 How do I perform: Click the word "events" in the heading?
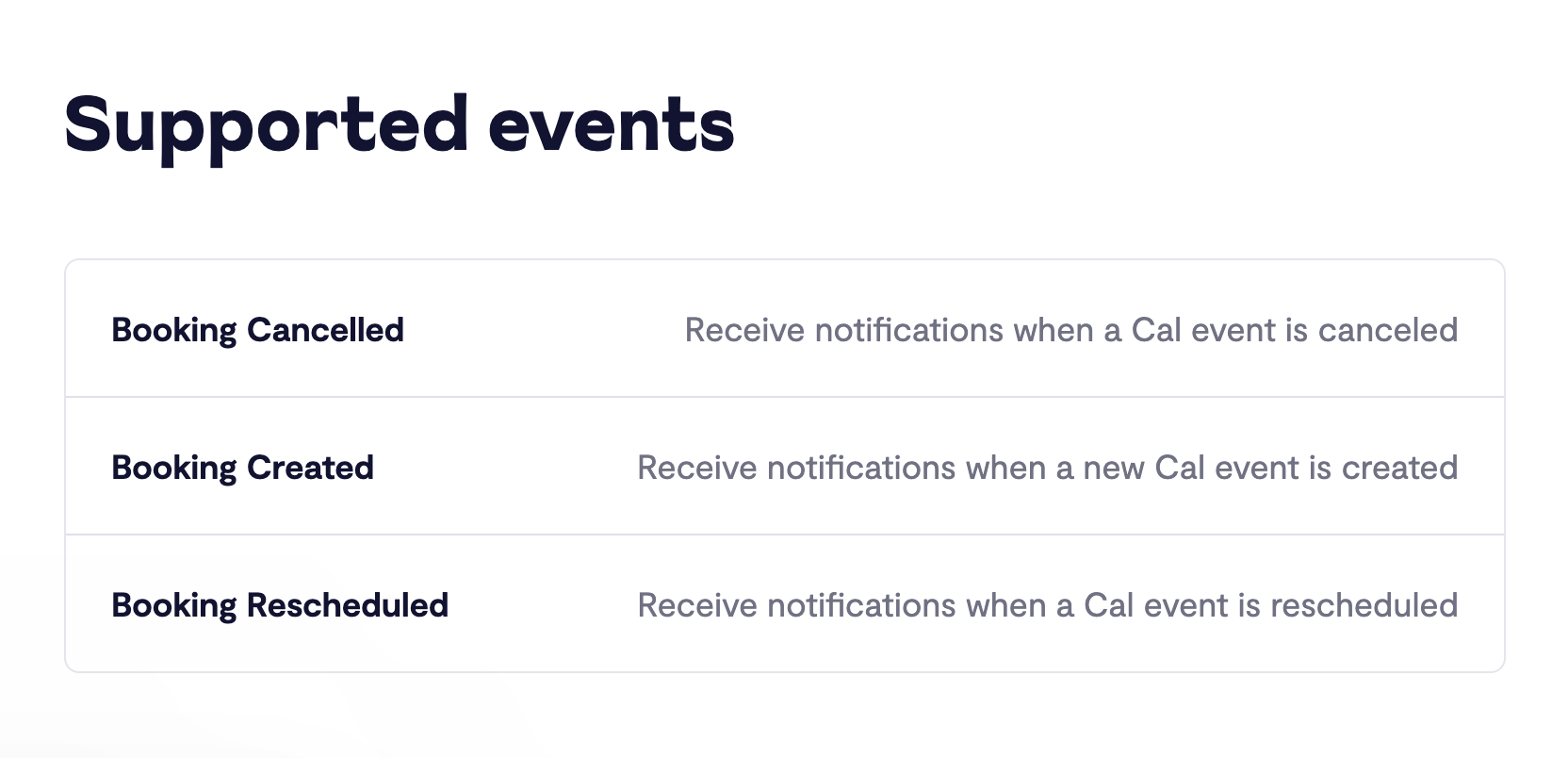tap(611, 125)
